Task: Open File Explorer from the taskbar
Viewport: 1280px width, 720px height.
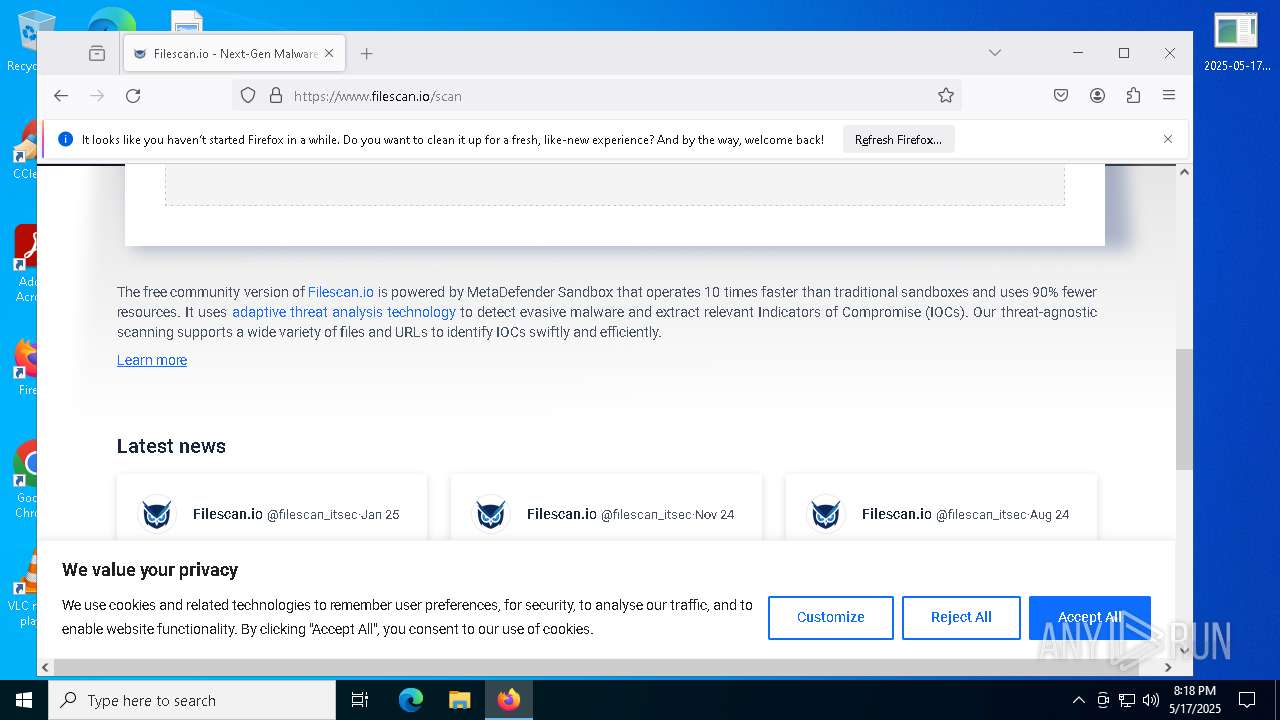Action: click(x=459, y=700)
